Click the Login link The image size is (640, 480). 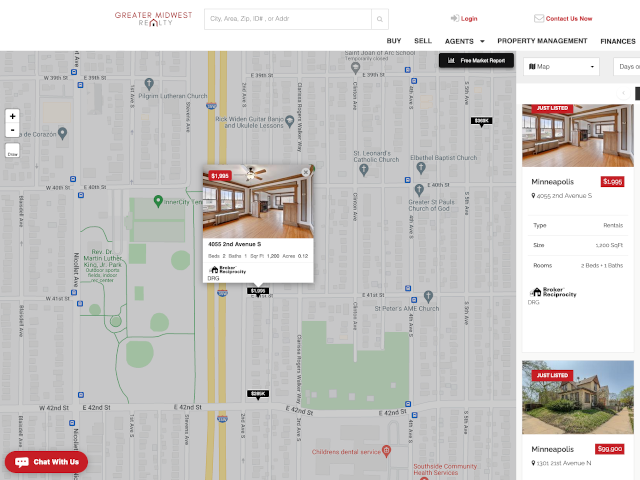tap(469, 18)
